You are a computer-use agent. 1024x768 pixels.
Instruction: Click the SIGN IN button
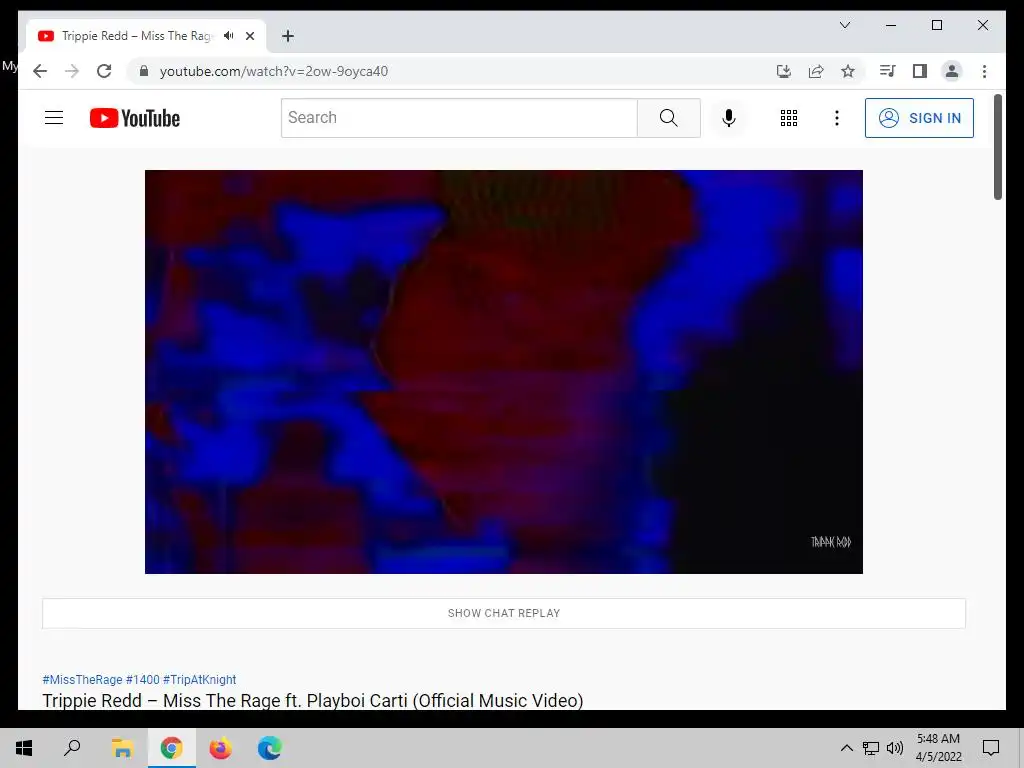(919, 118)
